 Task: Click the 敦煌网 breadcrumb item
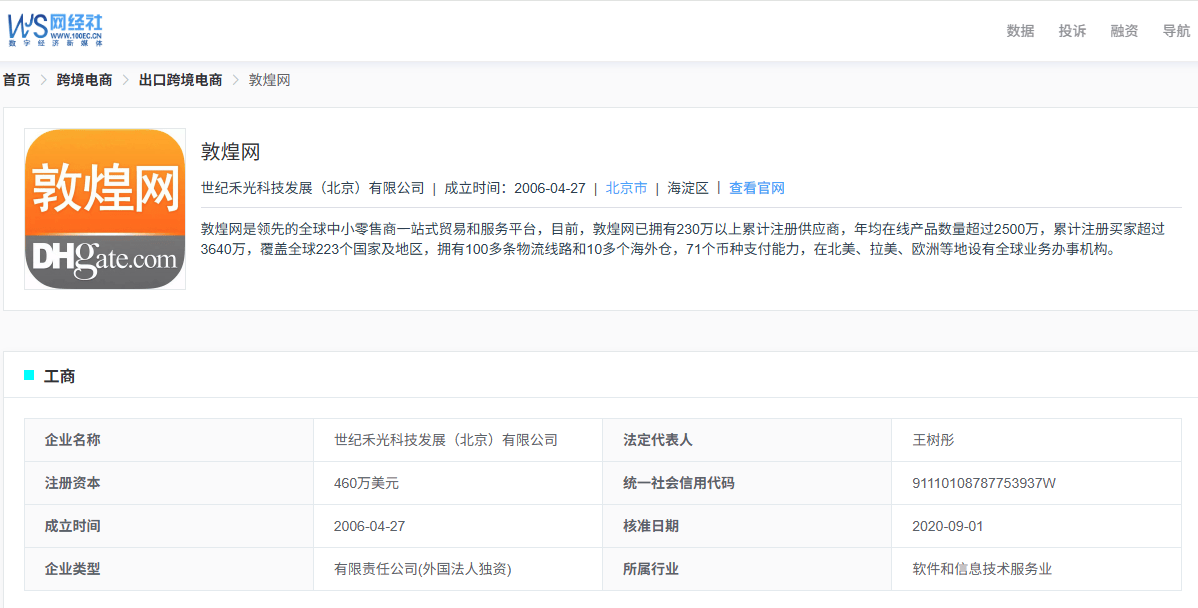pos(270,80)
